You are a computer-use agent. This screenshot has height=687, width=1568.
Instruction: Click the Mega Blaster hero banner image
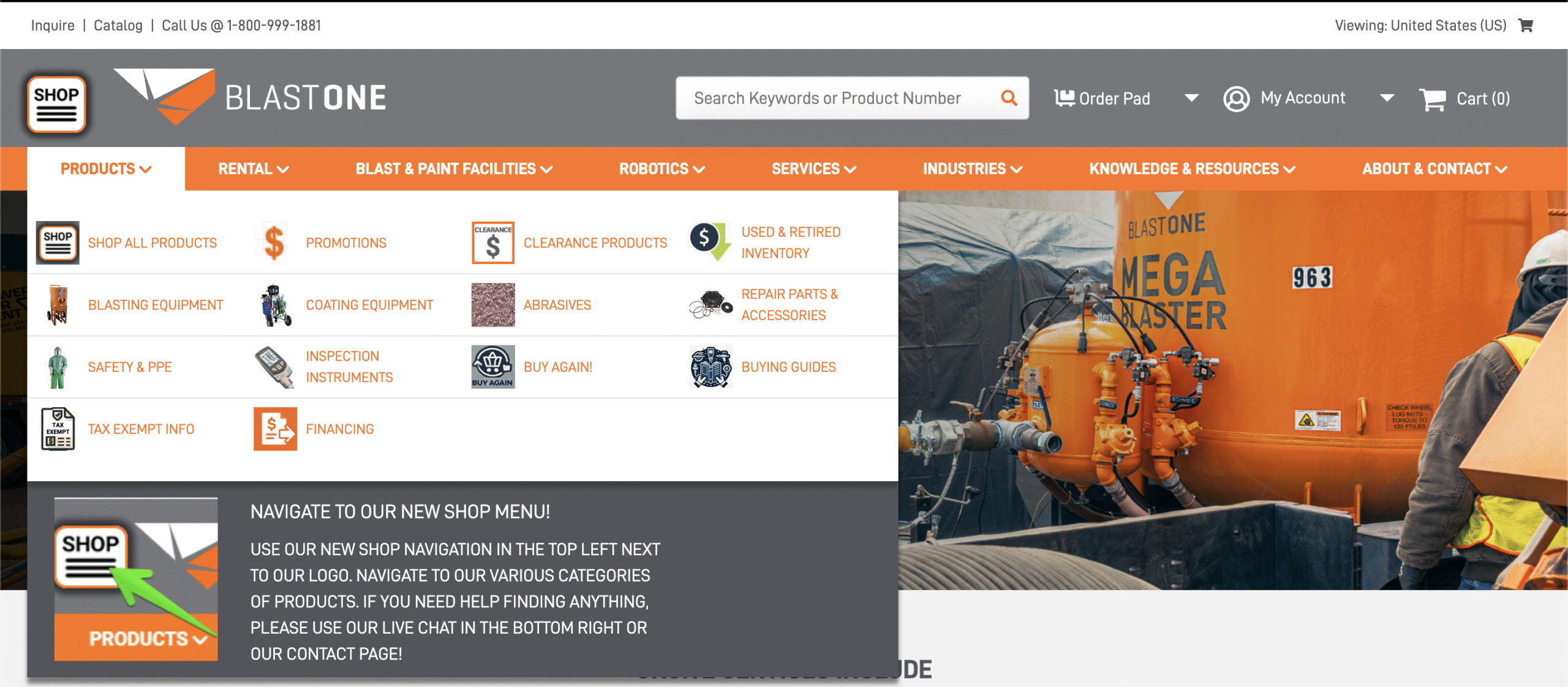[x=1233, y=390]
